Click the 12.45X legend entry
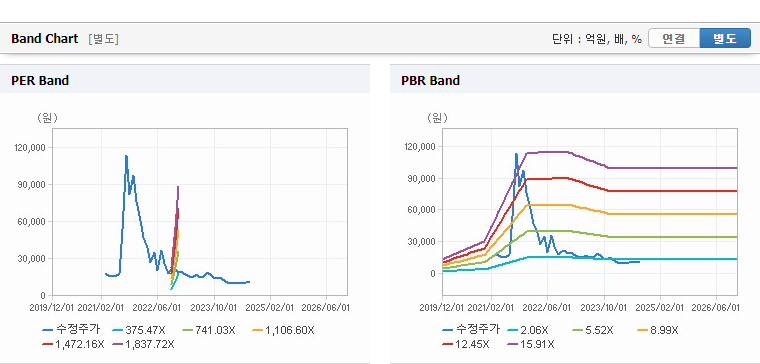760x364 pixels. coord(466,345)
